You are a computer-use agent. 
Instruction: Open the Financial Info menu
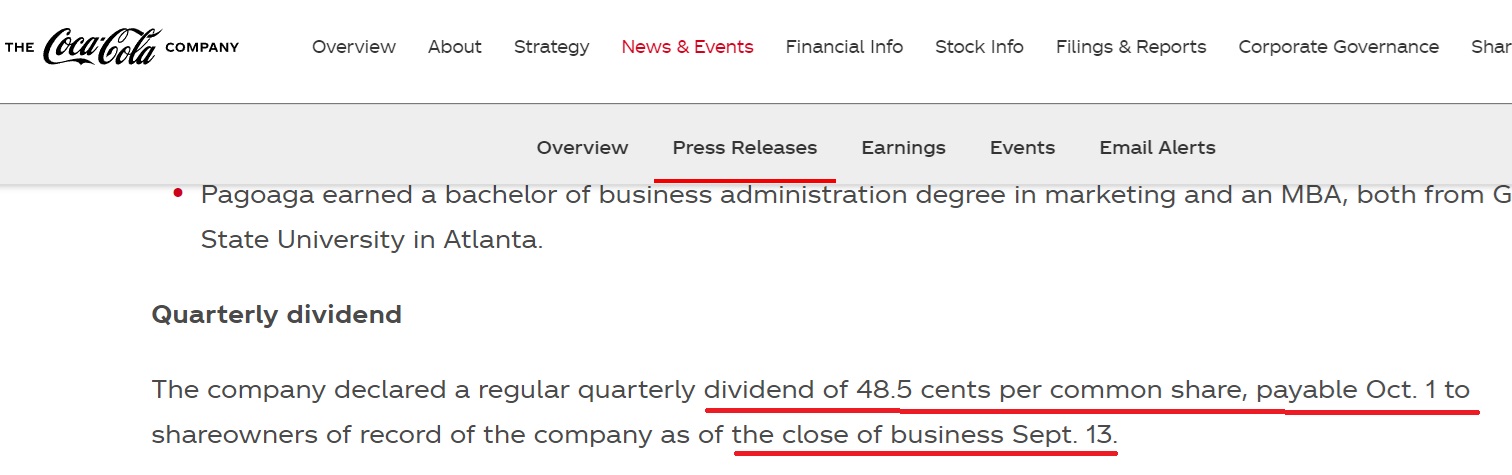click(844, 47)
